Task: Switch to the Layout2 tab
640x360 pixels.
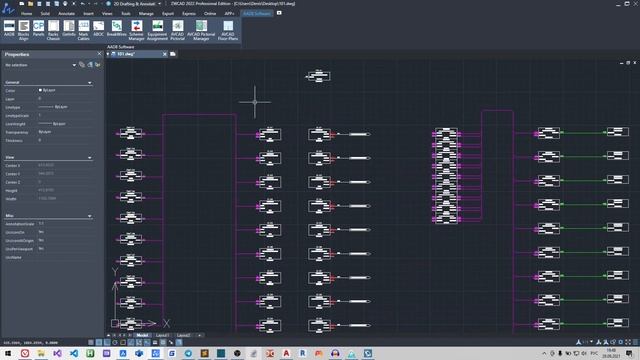Action: [184, 335]
